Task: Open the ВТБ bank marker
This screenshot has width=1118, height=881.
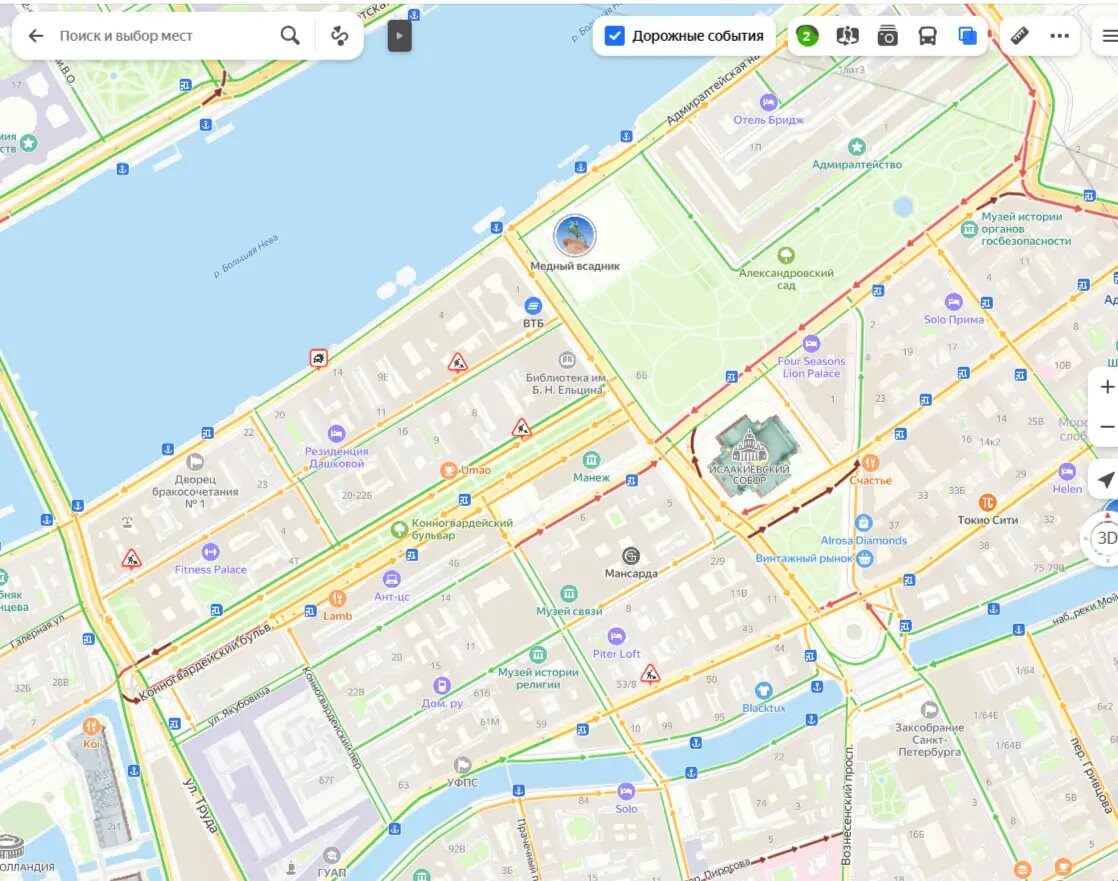Action: coord(533,306)
